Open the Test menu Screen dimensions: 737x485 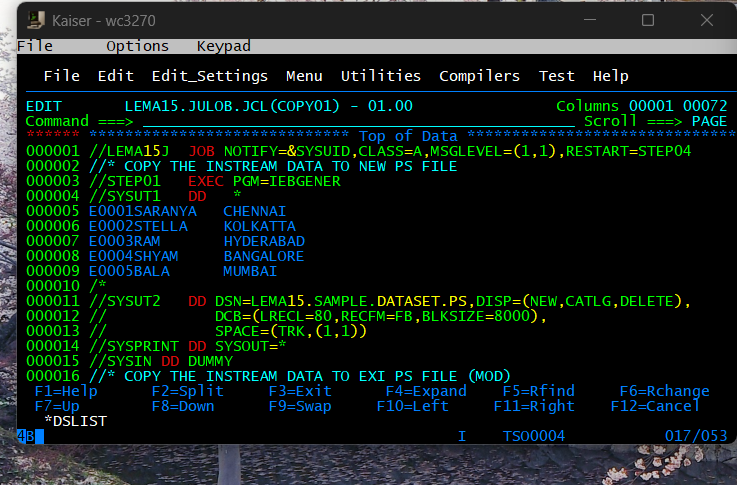557,76
